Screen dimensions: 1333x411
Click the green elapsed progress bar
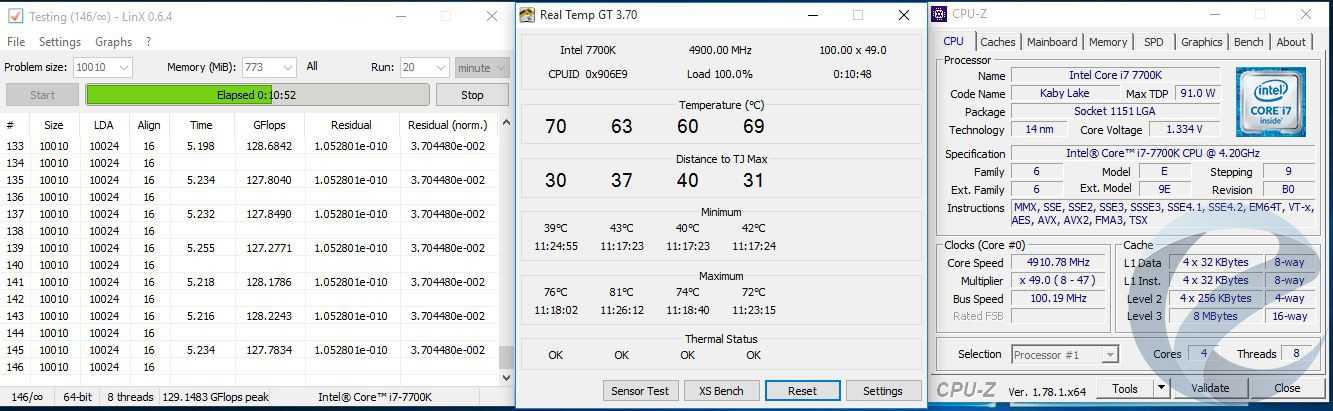(x=257, y=95)
